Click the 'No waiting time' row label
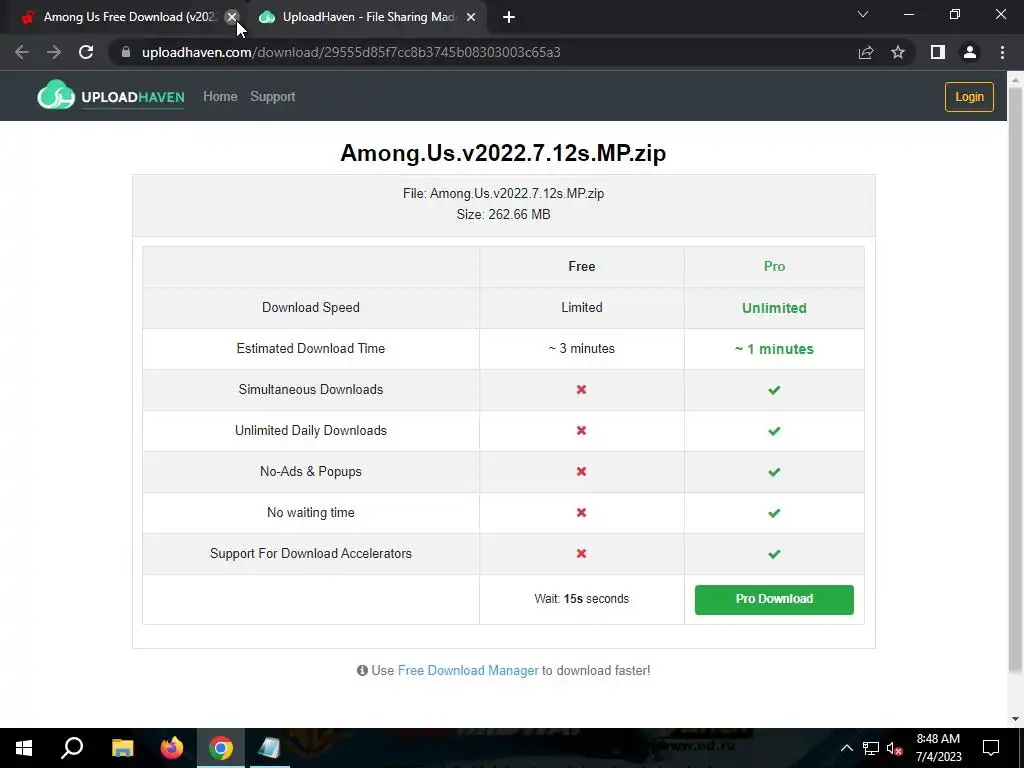1024x768 pixels. pos(311,513)
